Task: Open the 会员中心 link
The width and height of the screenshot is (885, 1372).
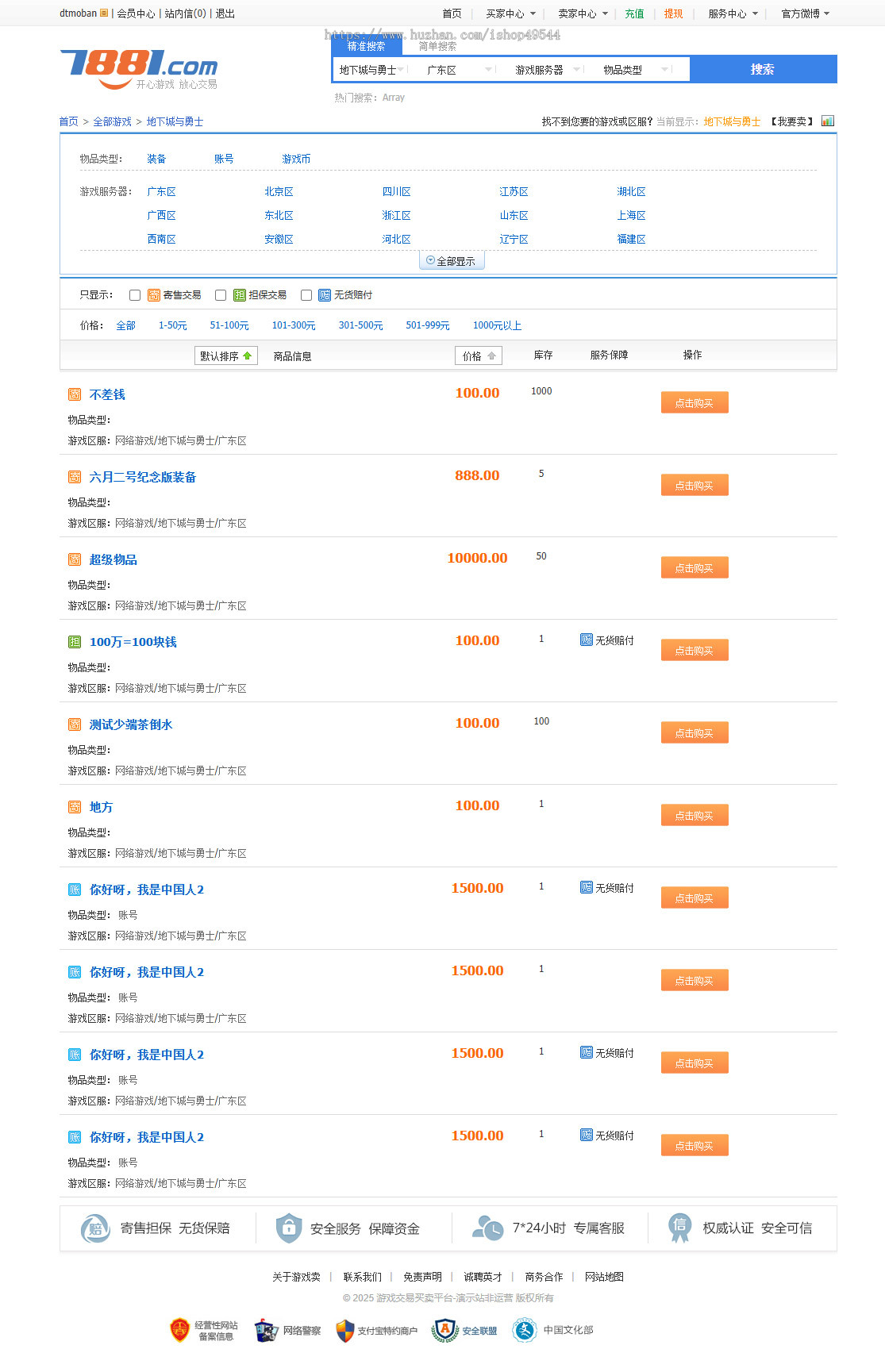Action: [x=136, y=13]
